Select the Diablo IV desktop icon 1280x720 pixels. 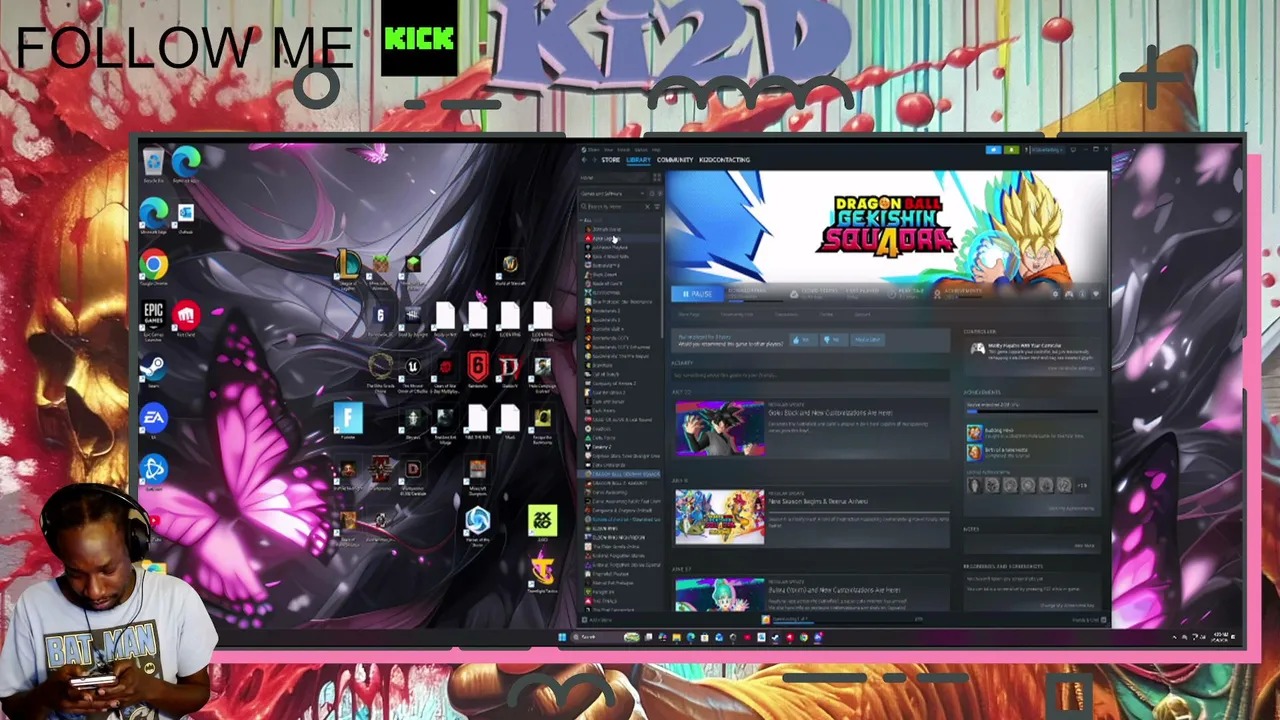(510, 369)
